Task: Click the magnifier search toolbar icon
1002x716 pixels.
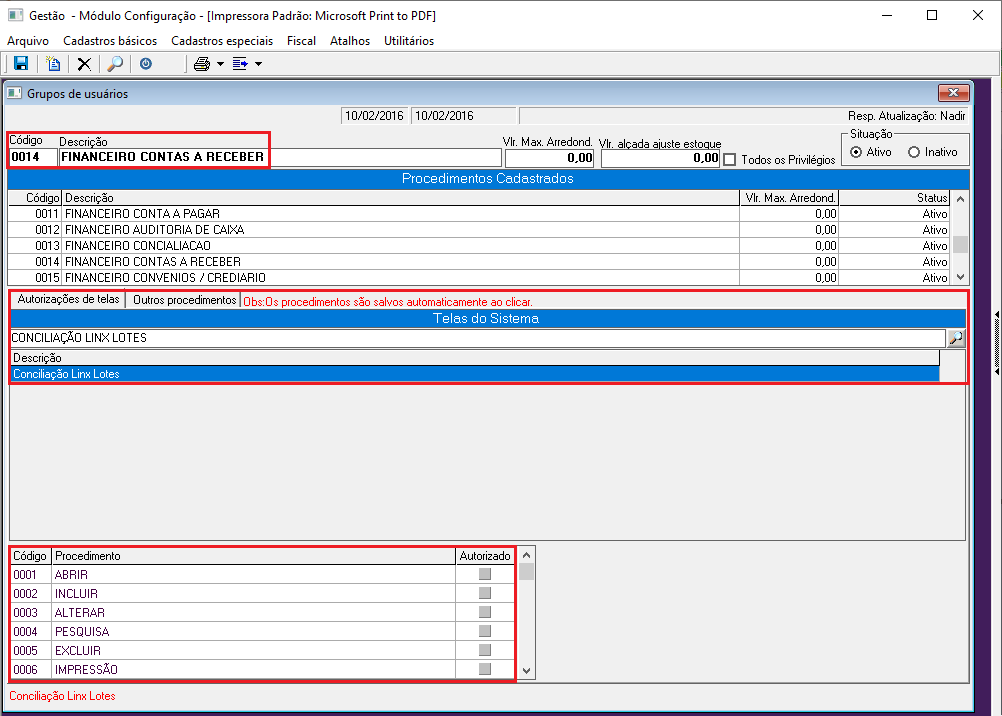Action: pyautogui.click(x=115, y=64)
